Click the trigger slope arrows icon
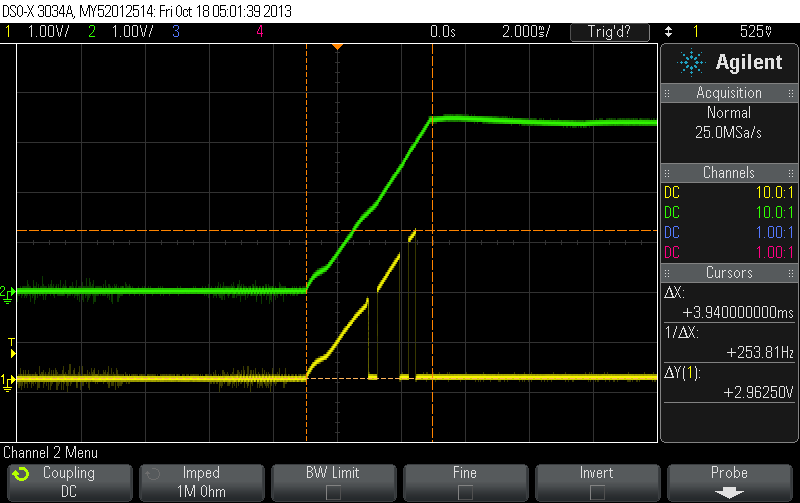Screen dimensions: 800x503 coord(668,32)
